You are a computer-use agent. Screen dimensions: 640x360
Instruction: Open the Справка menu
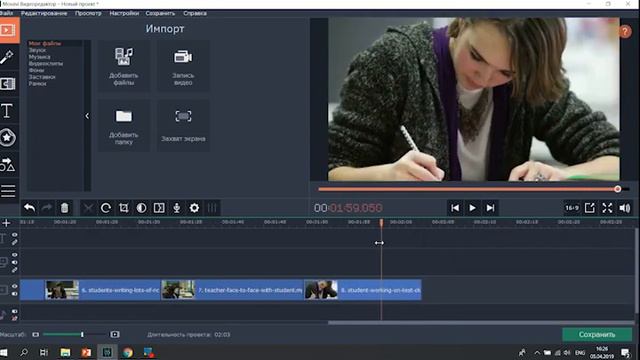pyautogui.click(x=195, y=13)
